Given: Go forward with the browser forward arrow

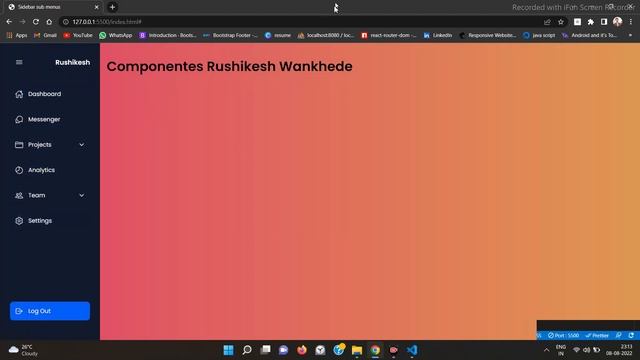Looking at the screenshot, I should 22,22.
